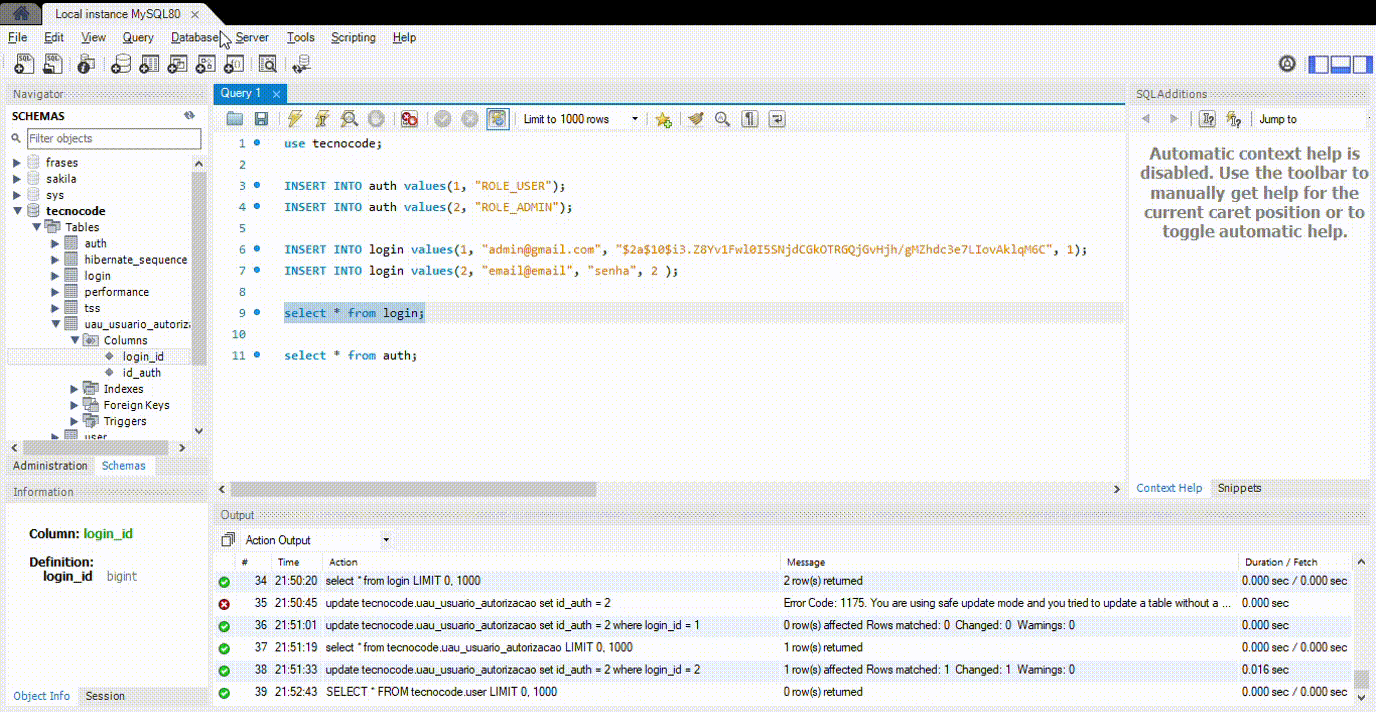Open the File menu

pyautogui.click(x=17, y=37)
